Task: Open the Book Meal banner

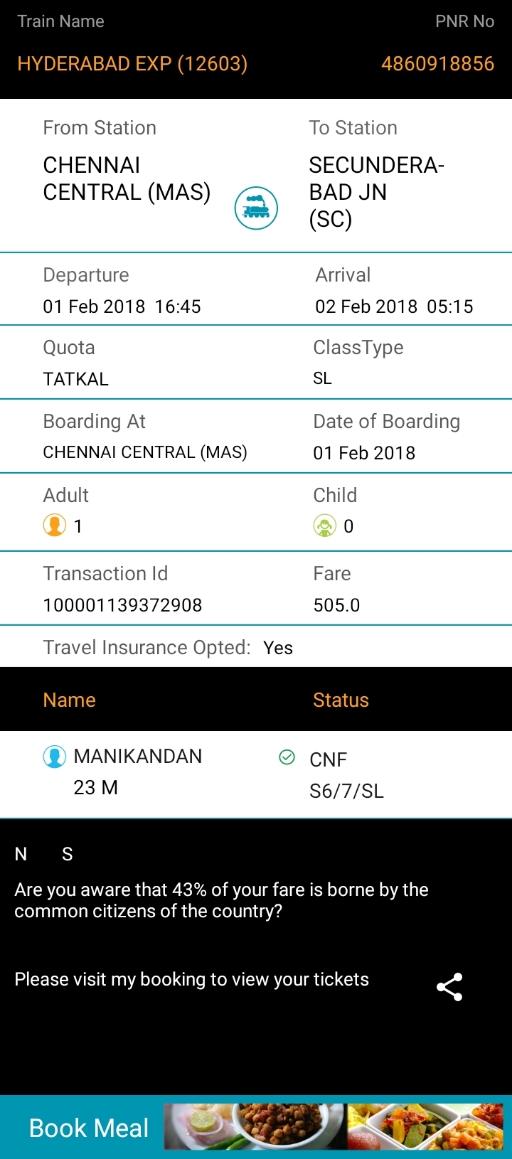Action: [256, 1127]
